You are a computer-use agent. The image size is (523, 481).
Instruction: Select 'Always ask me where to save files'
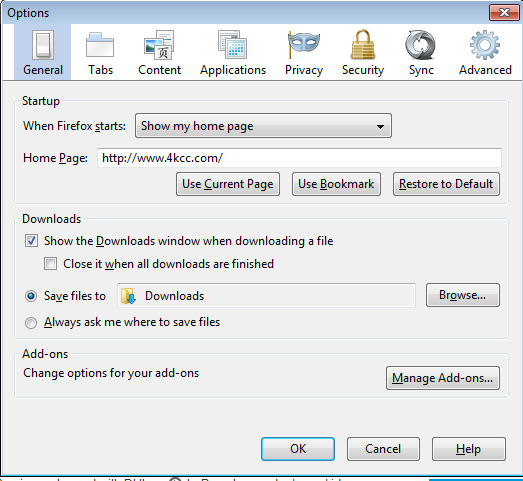tap(31, 323)
